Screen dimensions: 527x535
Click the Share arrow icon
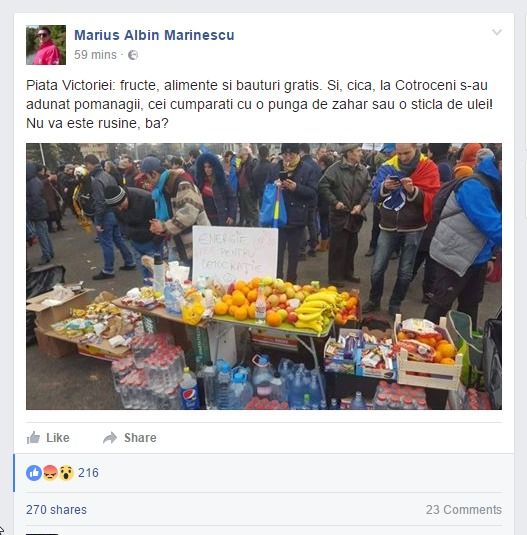110,438
